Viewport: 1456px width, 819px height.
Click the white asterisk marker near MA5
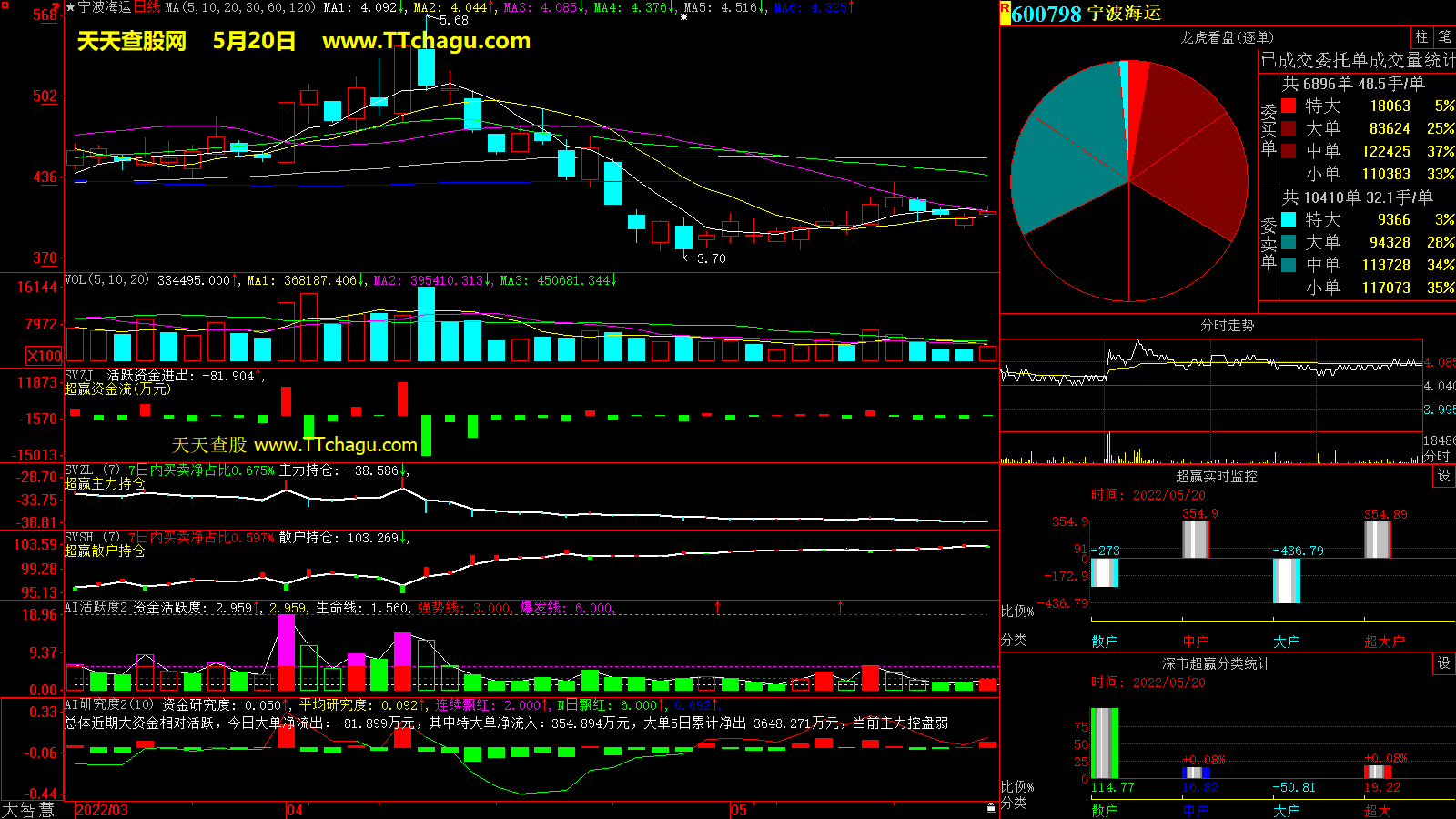point(683,16)
